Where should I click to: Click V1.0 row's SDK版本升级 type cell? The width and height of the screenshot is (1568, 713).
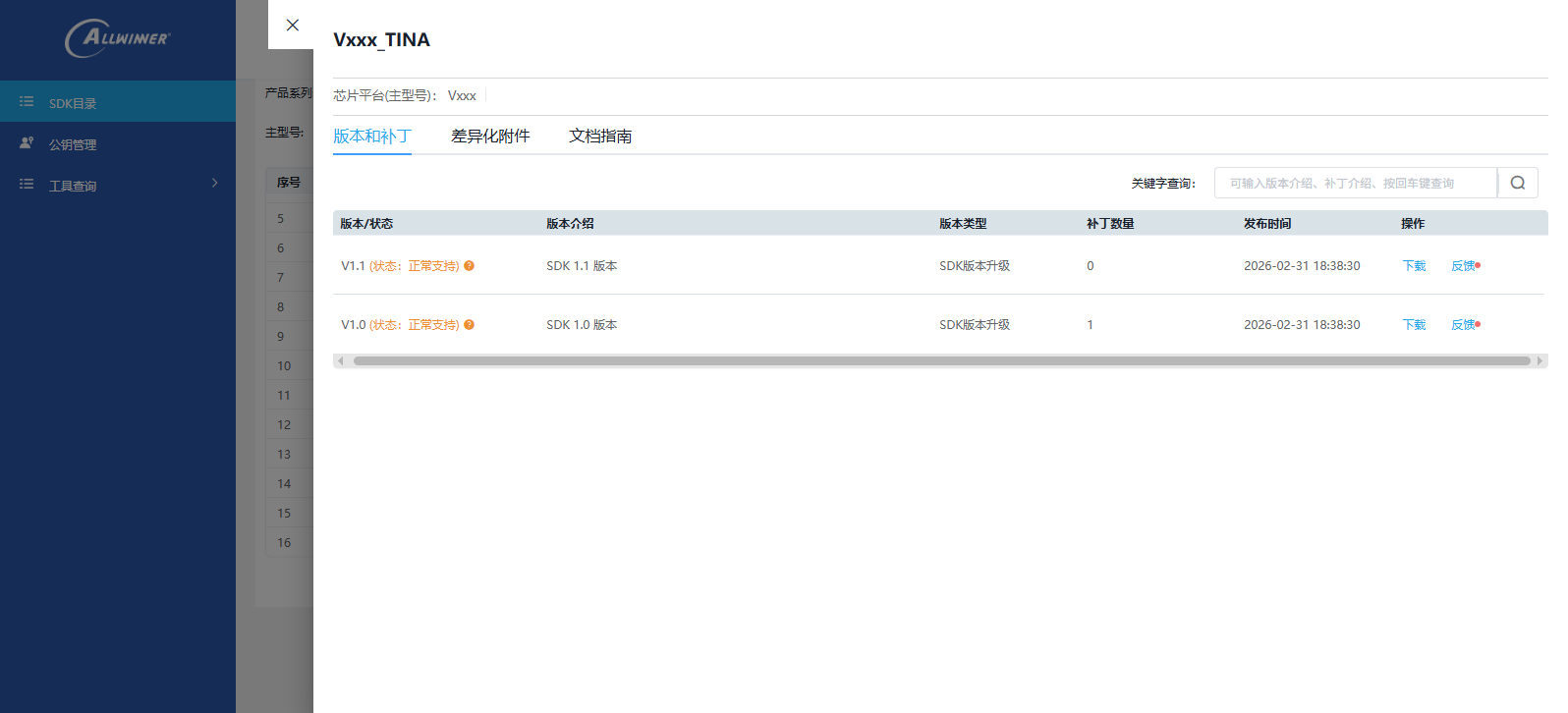(975, 325)
